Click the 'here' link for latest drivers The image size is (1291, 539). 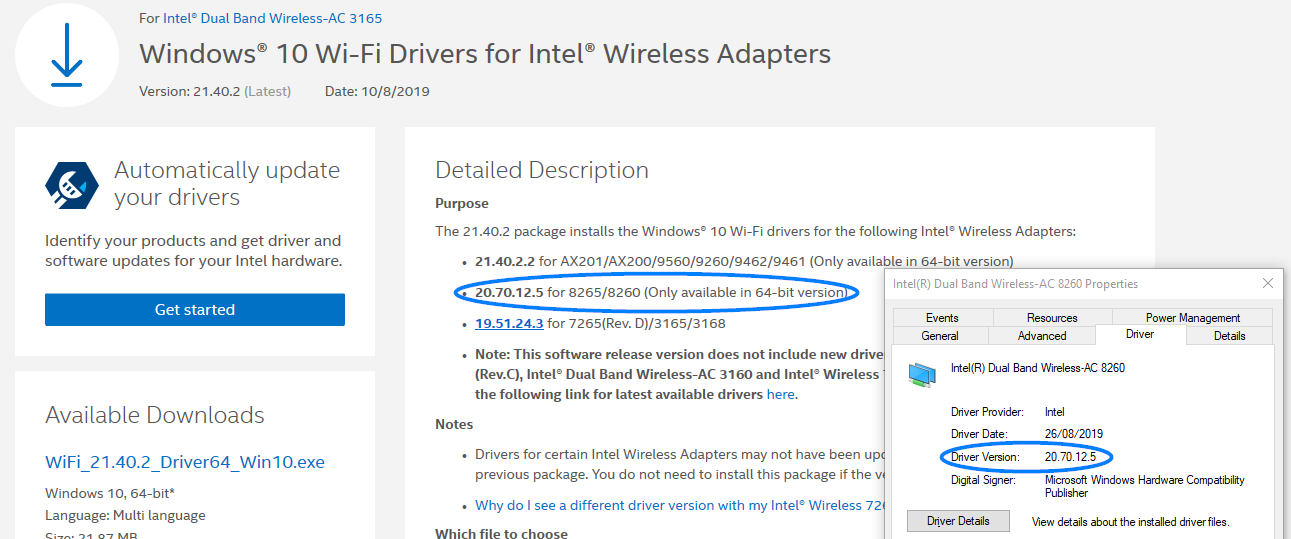point(780,394)
